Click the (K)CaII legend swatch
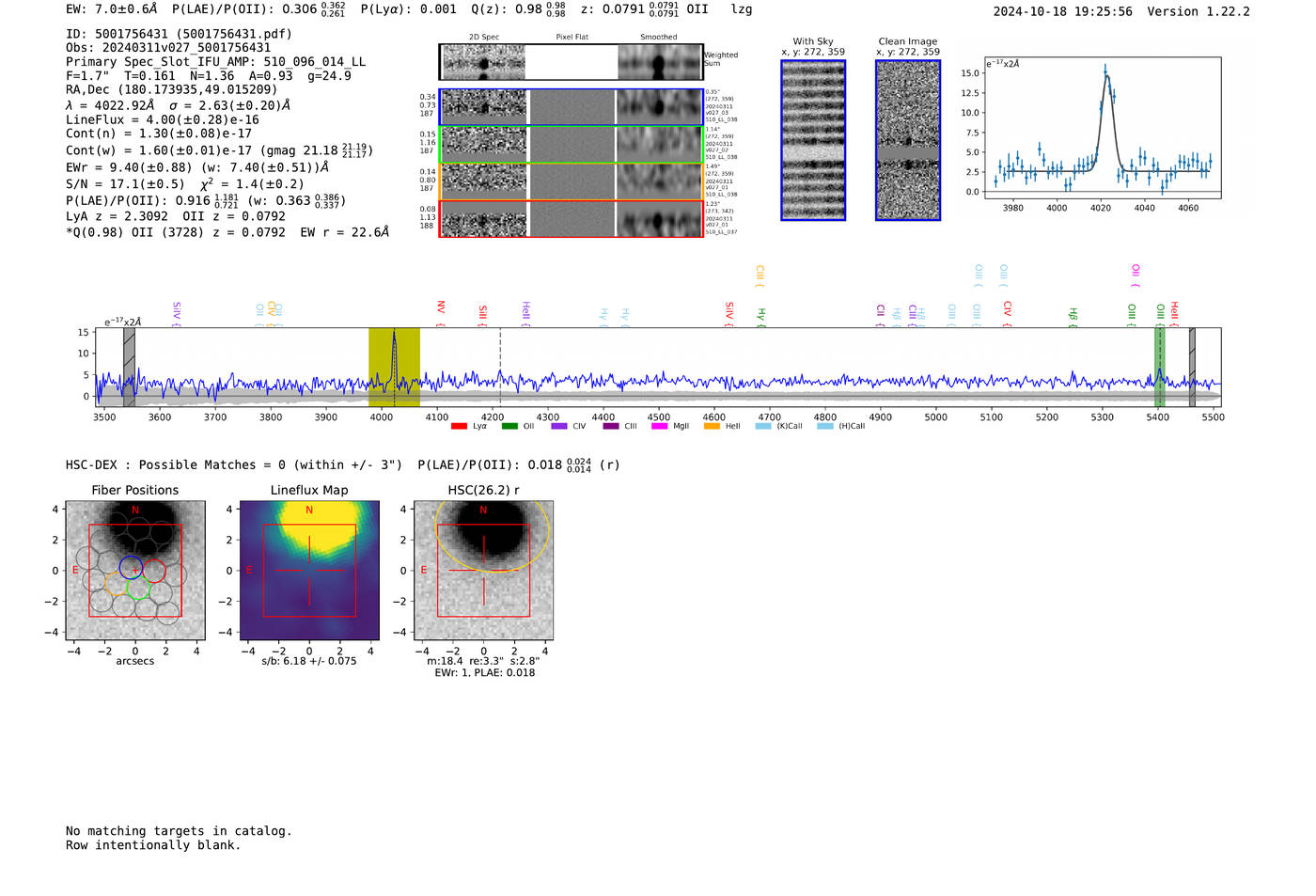 [x=763, y=427]
